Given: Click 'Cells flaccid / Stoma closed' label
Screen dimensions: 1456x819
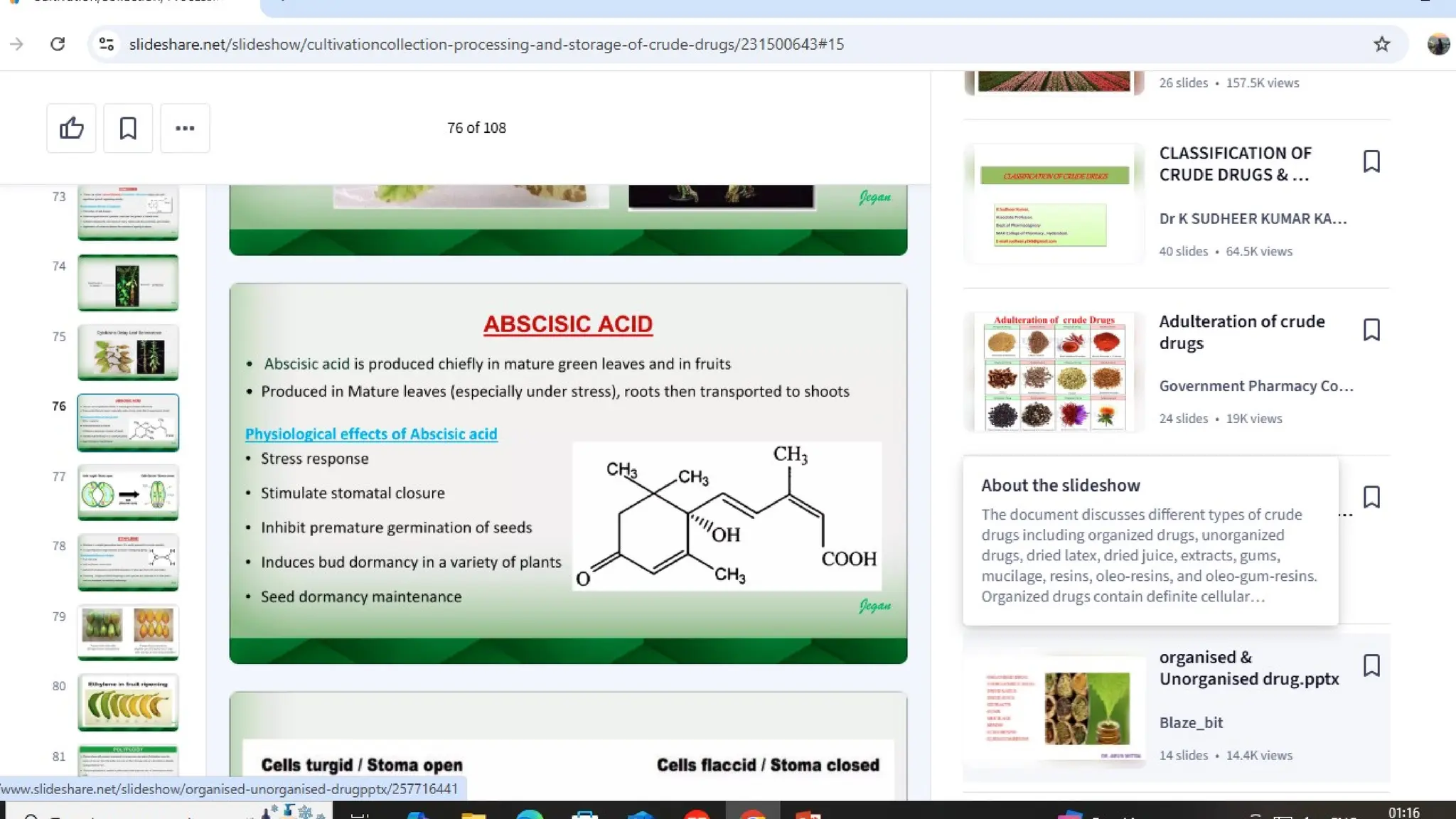Looking at the screenshot, I should 768,765.
